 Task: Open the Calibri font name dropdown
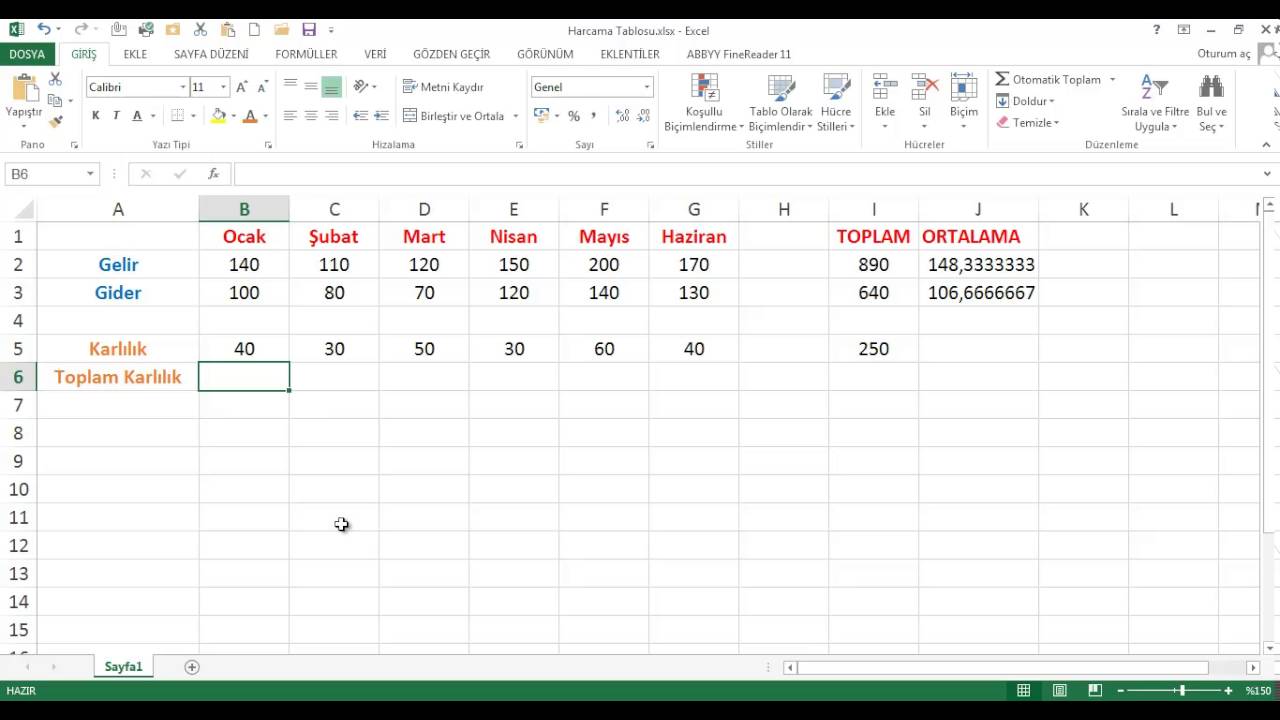[183, 87]
